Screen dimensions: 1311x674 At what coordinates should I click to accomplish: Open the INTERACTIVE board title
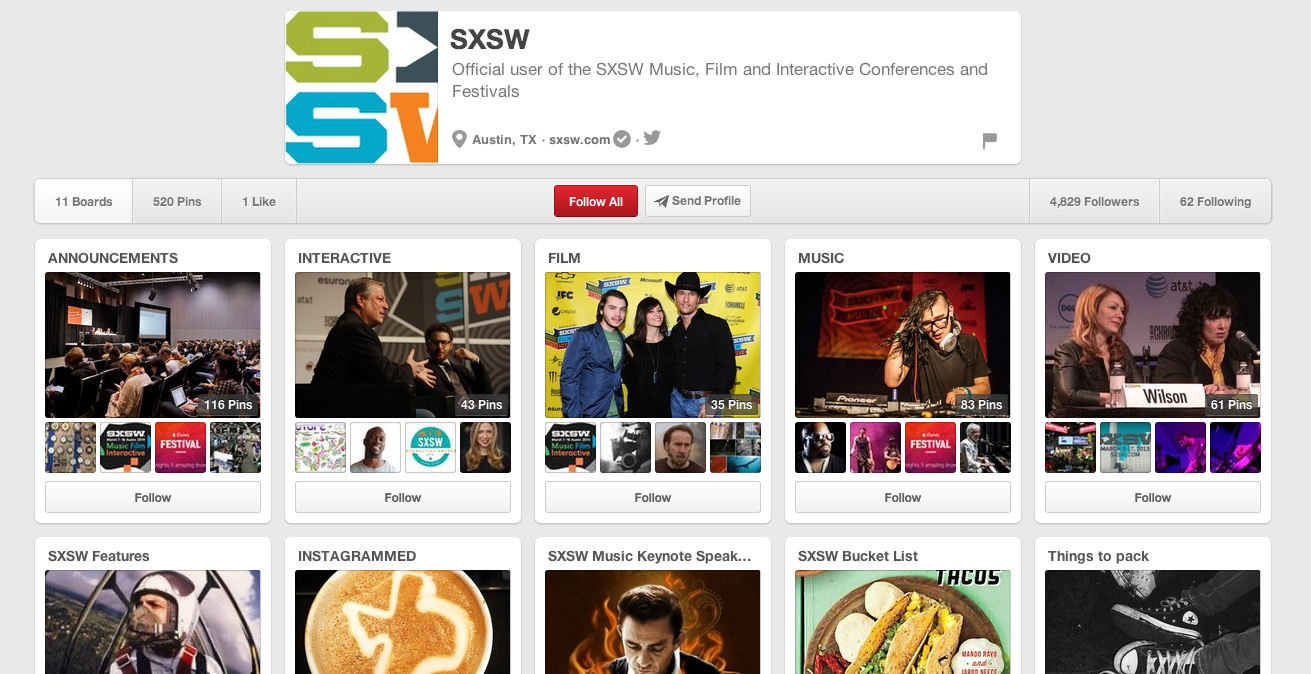point(345,258)
